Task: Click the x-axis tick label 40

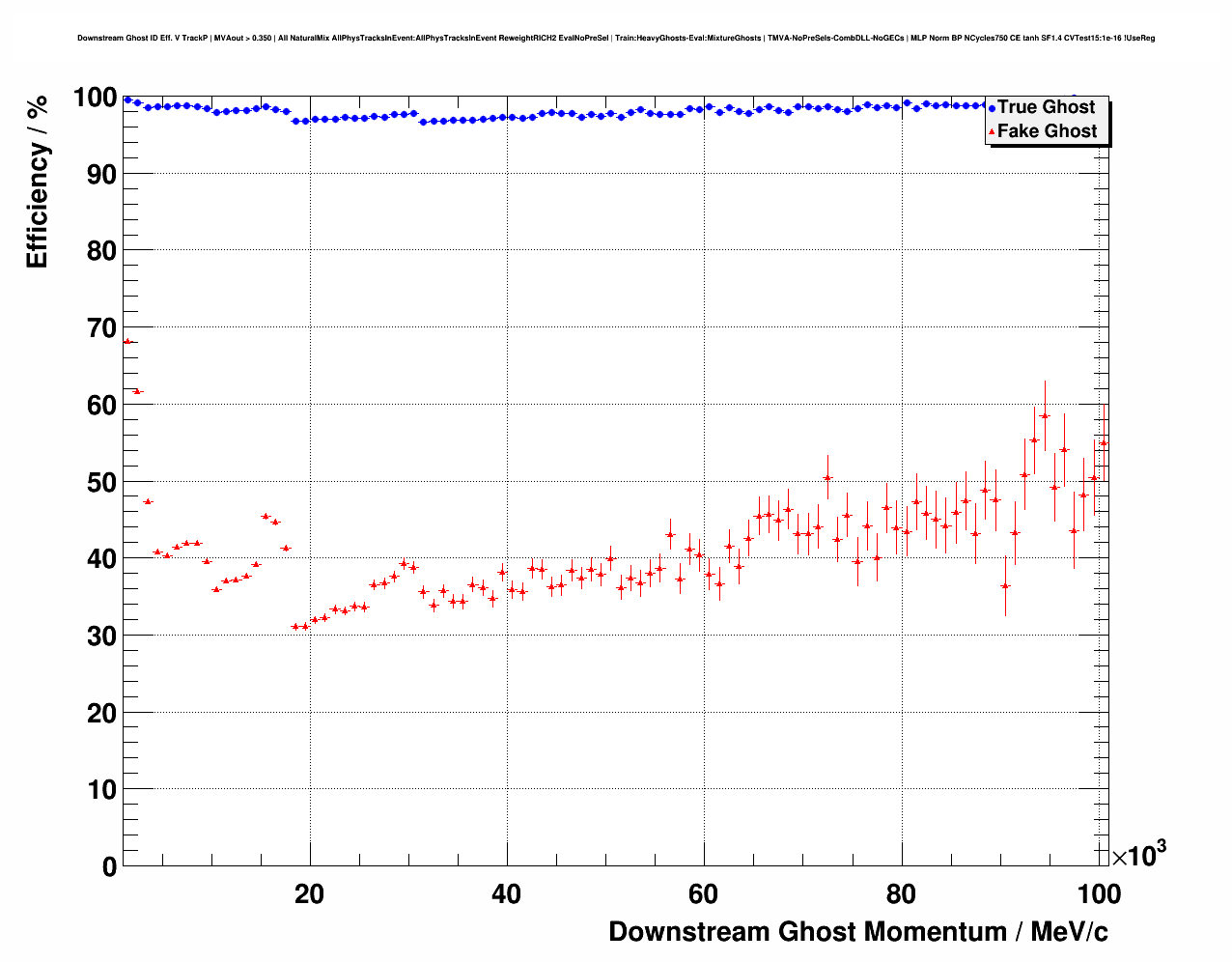Action: coord(506,894)
